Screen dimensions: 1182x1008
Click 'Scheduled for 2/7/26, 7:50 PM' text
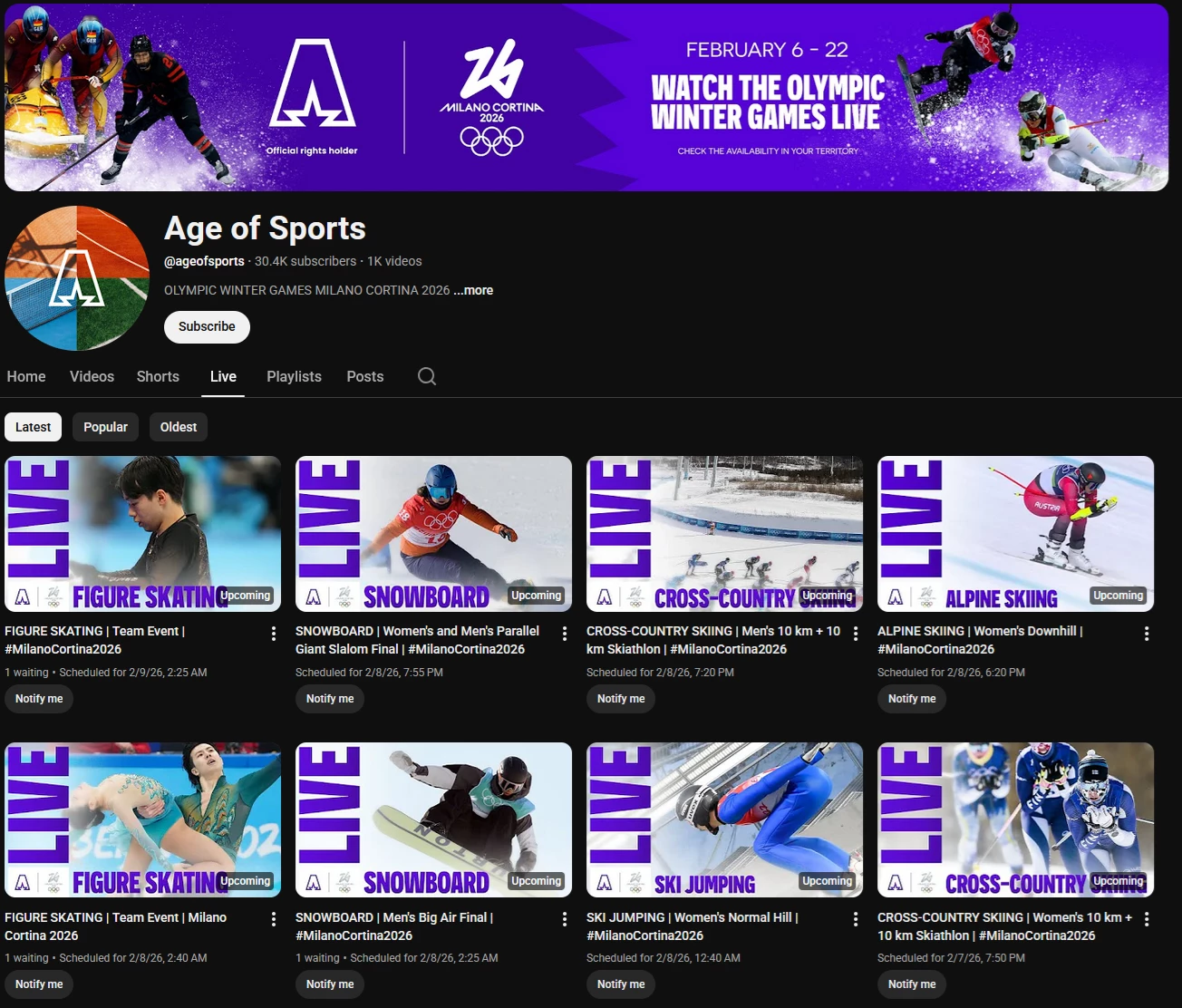click(951, 958)
